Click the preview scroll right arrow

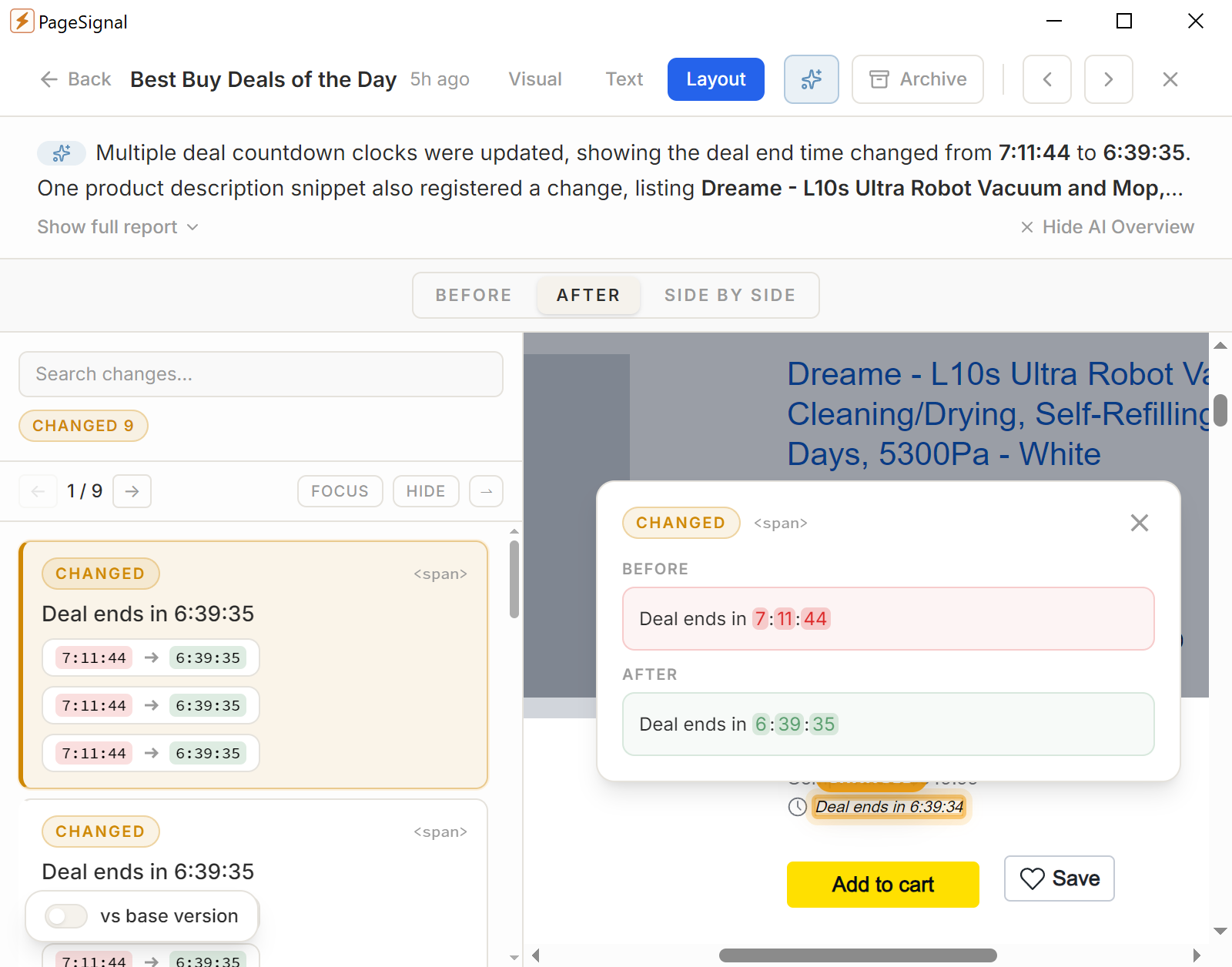(1197, 955)
